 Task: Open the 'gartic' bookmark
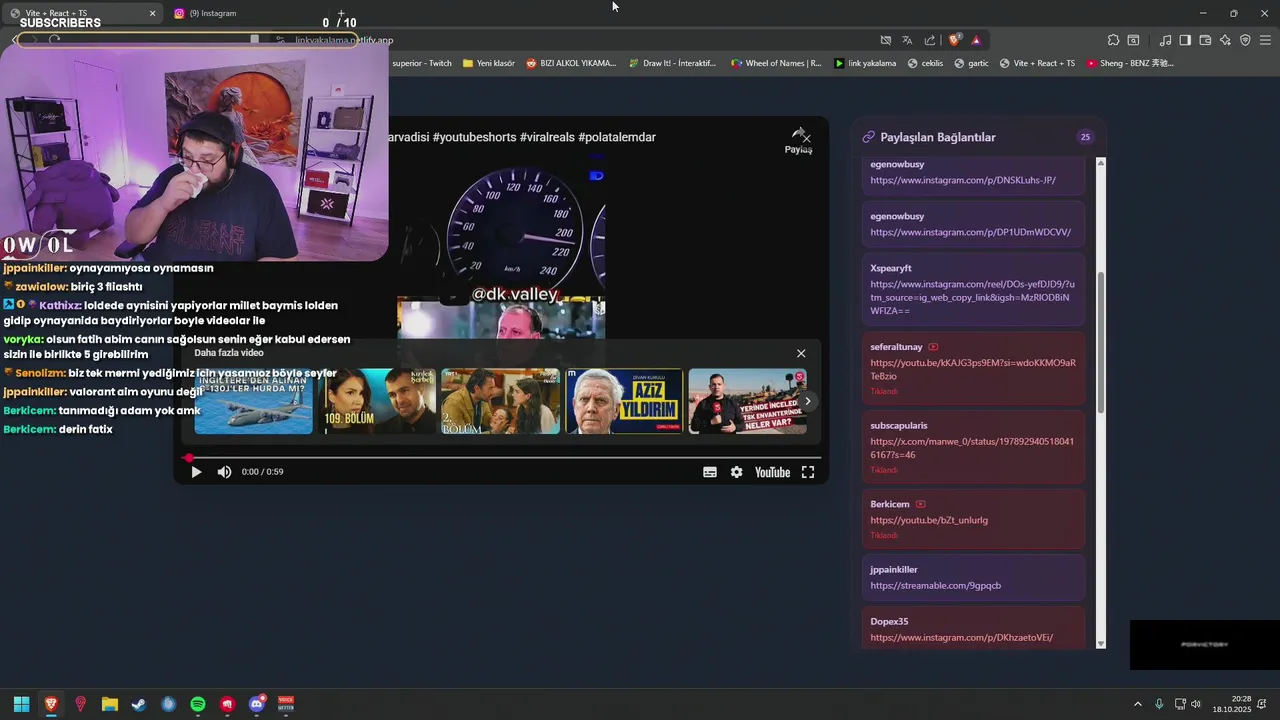(x=972, y=63)
